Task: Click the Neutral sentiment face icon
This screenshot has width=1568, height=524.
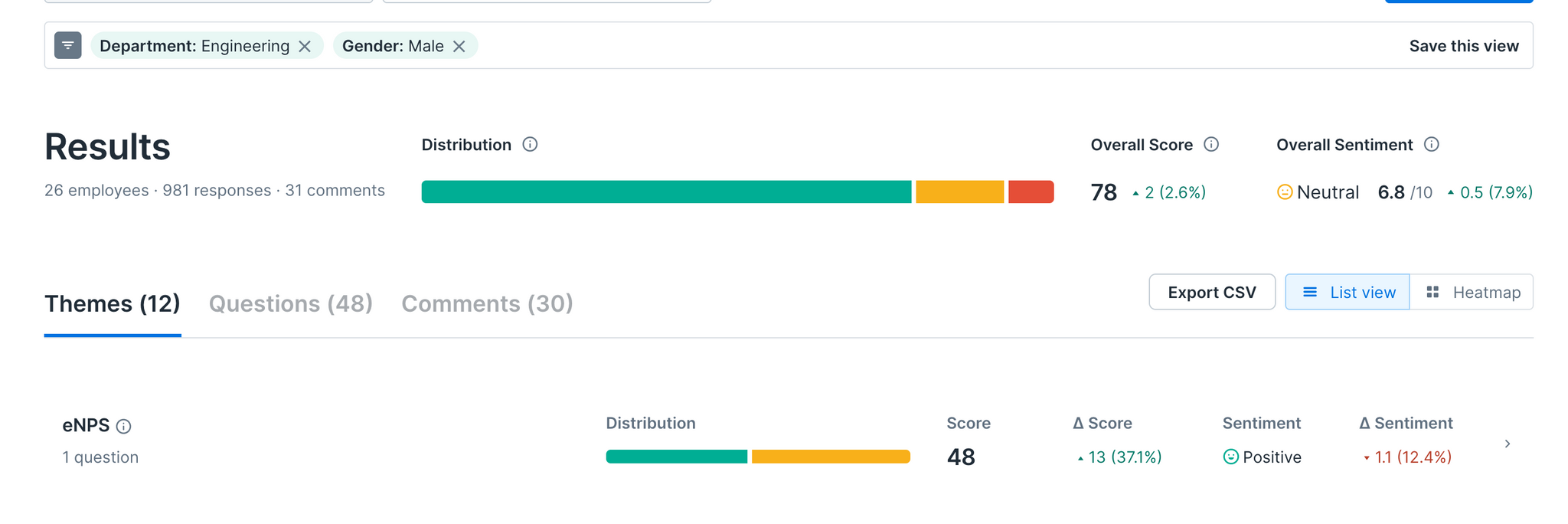Action: [1285, 192]
